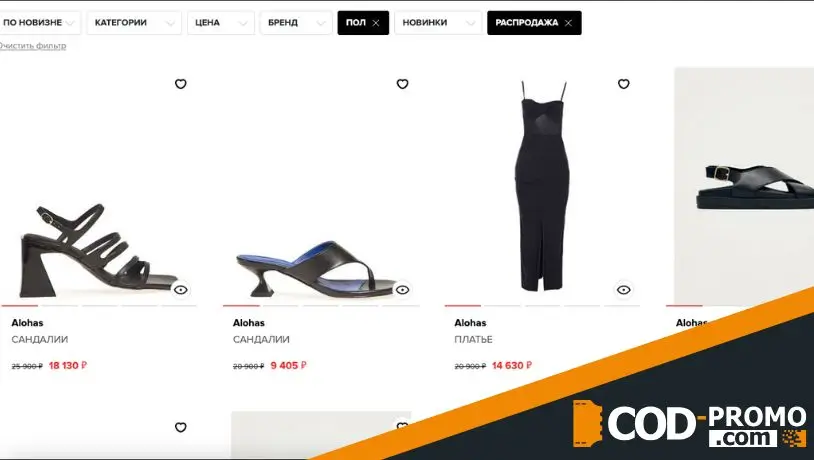Remove РАСПРОДАЖА filter with the X icon
The height and width of the screenshot is (460, 814).
(568, 23)
